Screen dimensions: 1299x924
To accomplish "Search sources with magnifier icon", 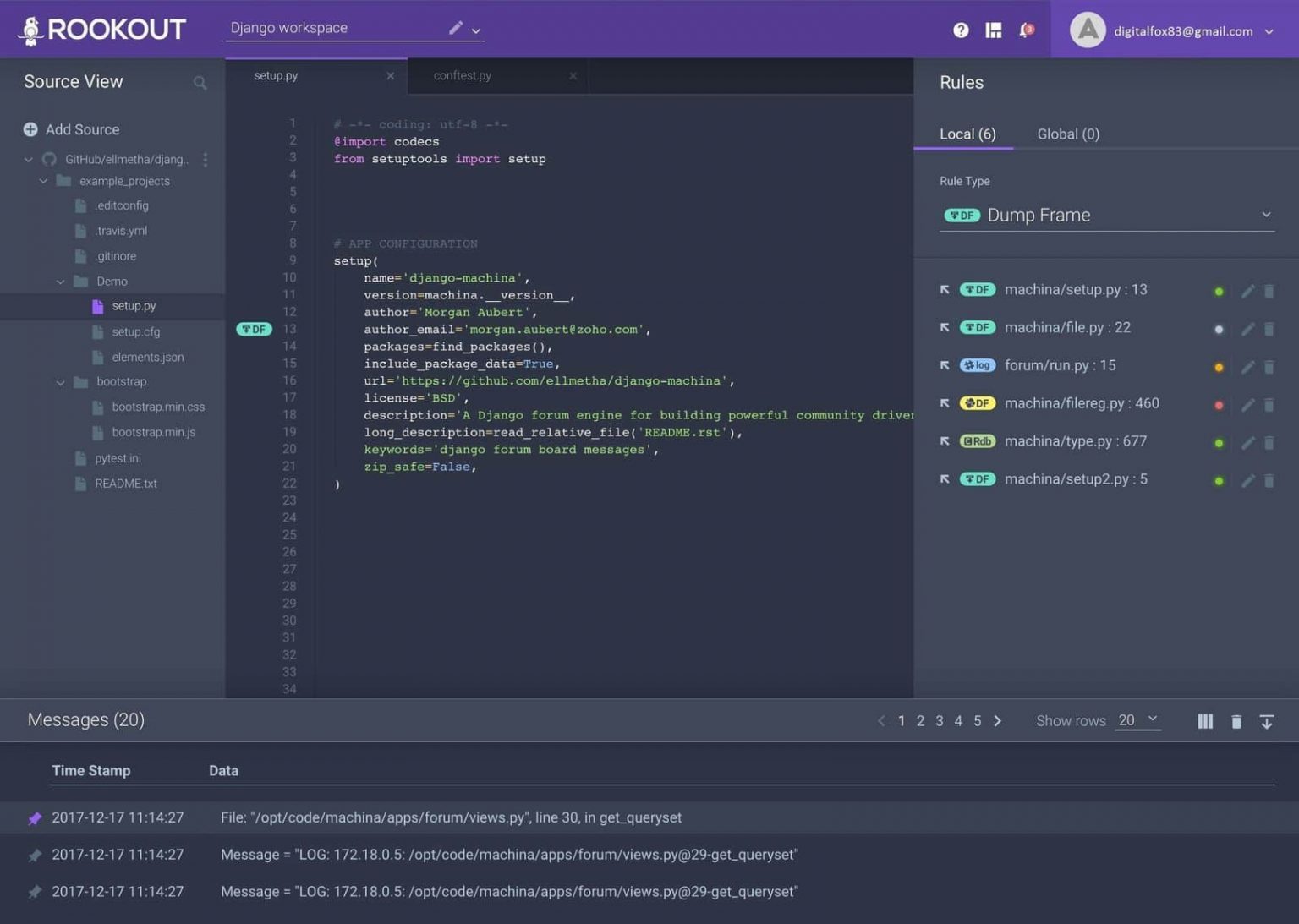I will (x=200, y=83).
